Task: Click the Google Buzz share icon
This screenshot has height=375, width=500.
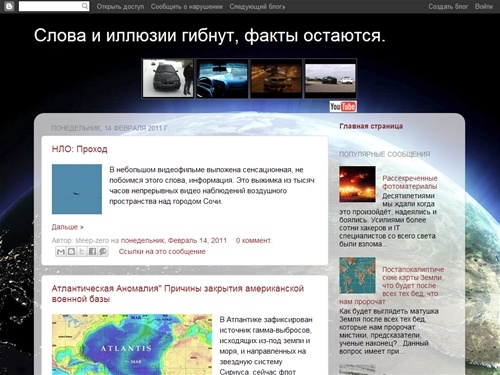Action: (103, 251)
